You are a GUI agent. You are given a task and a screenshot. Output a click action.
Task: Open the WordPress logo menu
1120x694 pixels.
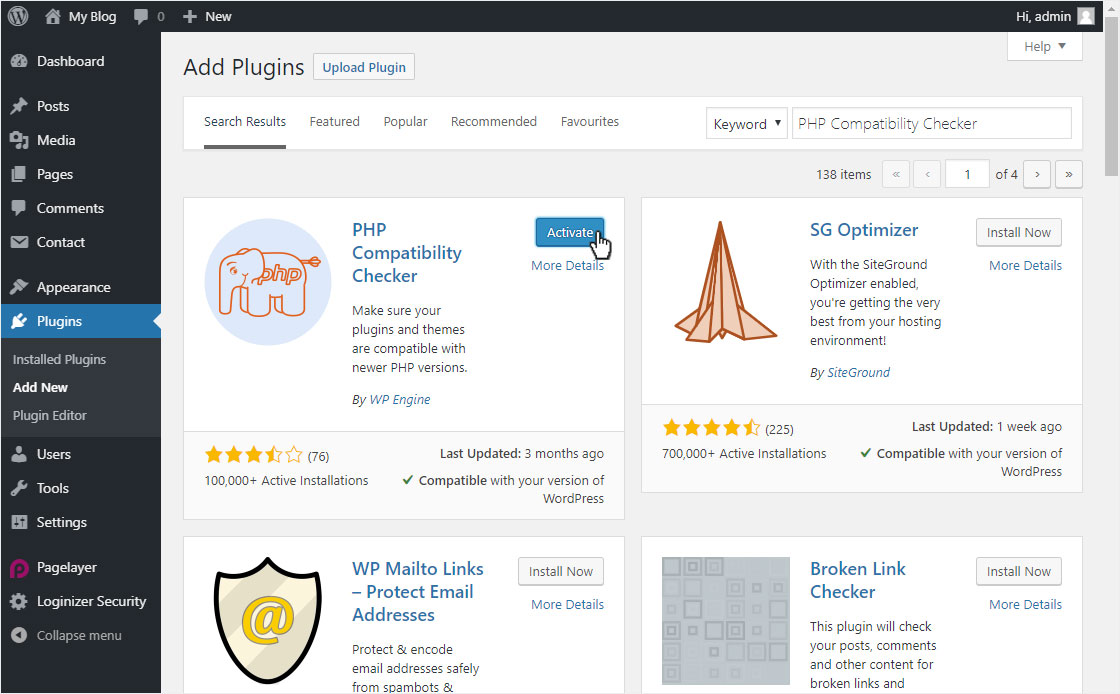pyautogui.click(x=18, y=16)
